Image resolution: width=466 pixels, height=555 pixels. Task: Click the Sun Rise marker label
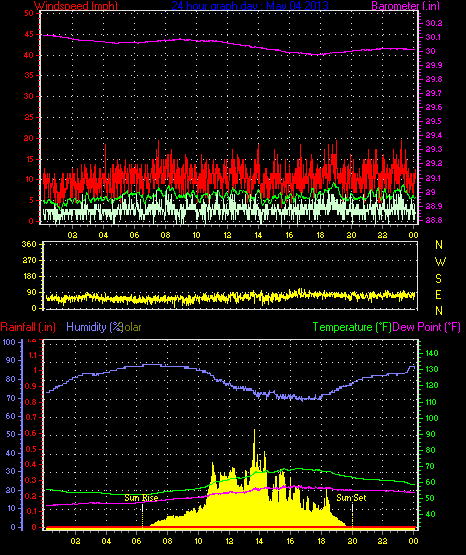141,498
